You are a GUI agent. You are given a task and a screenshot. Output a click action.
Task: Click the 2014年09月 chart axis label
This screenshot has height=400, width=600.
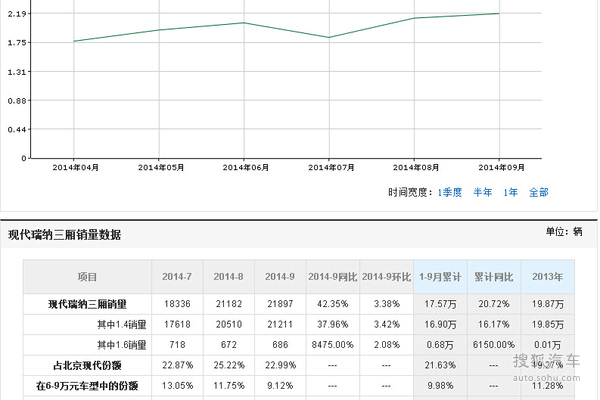(499, 167)
